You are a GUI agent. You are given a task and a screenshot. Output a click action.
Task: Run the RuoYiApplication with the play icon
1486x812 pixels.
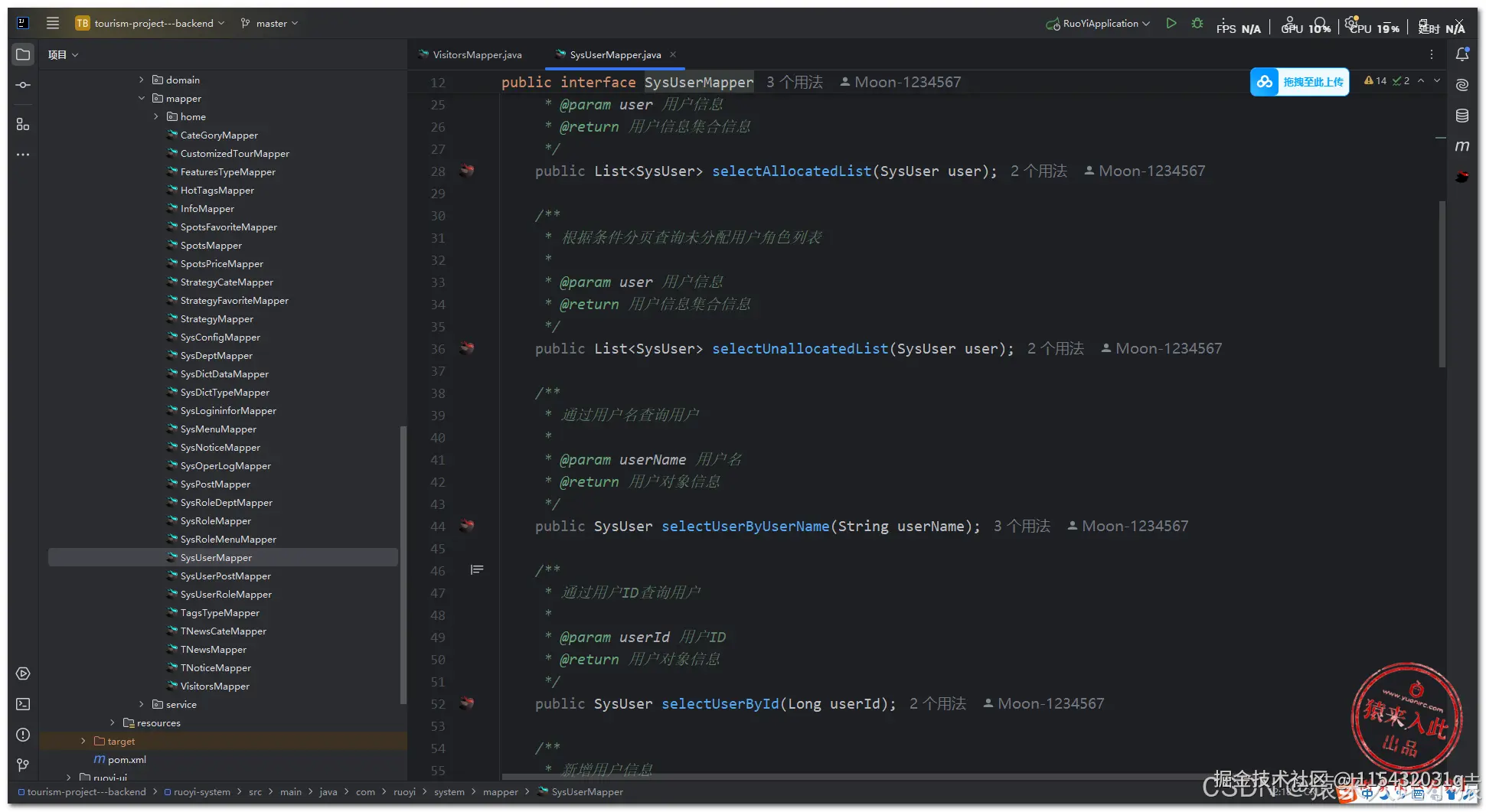(1171, 24)
